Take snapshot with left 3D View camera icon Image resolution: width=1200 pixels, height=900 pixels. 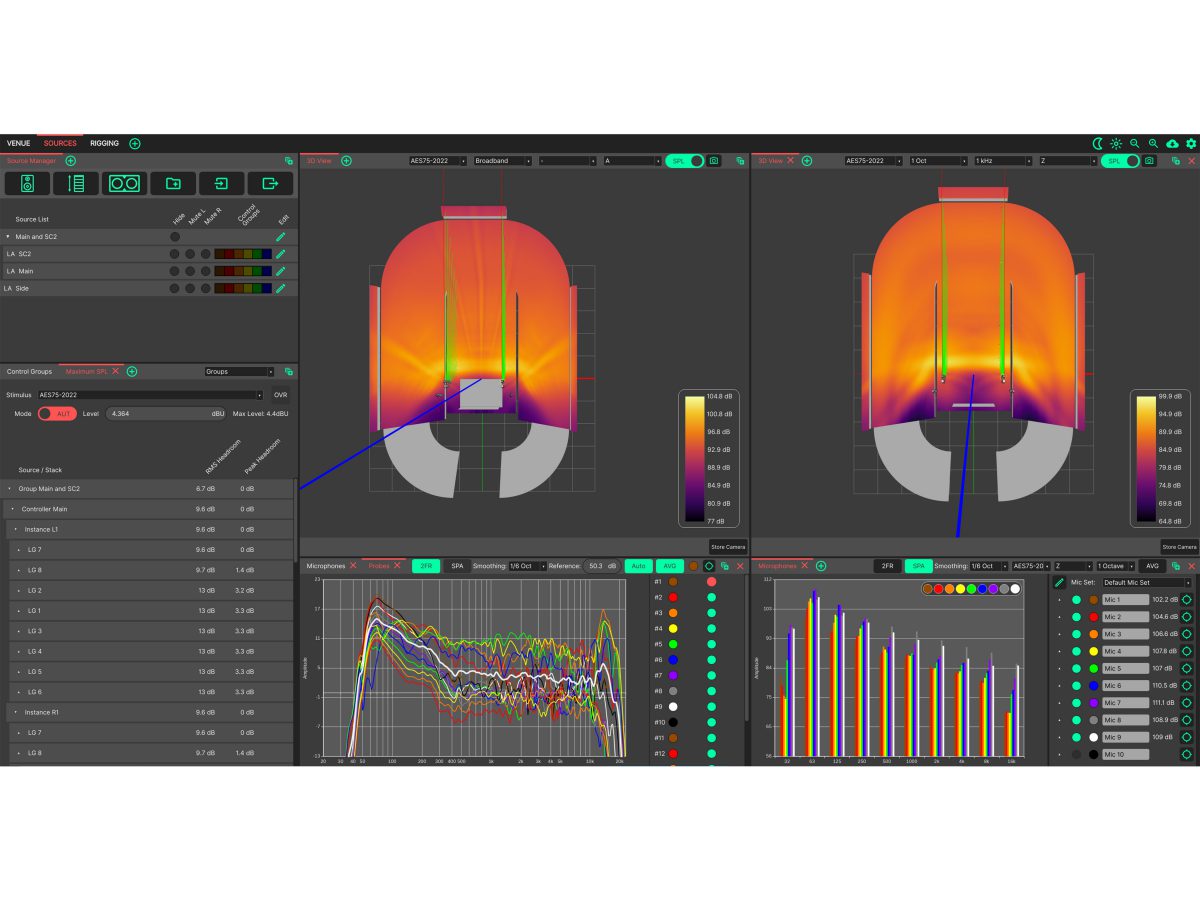[714, 161]
